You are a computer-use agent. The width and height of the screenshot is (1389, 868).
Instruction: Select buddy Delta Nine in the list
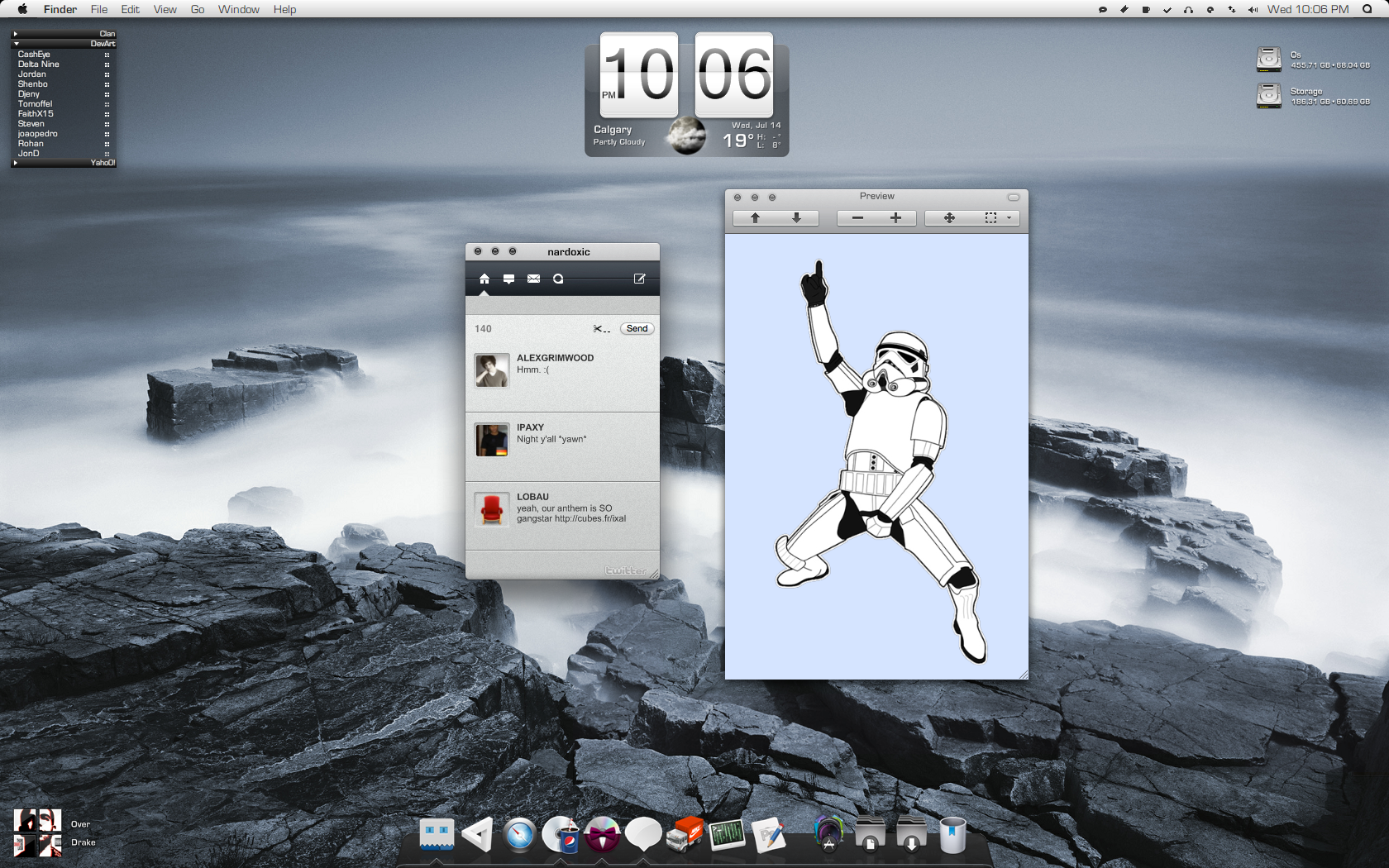click(x=64, y=64)
